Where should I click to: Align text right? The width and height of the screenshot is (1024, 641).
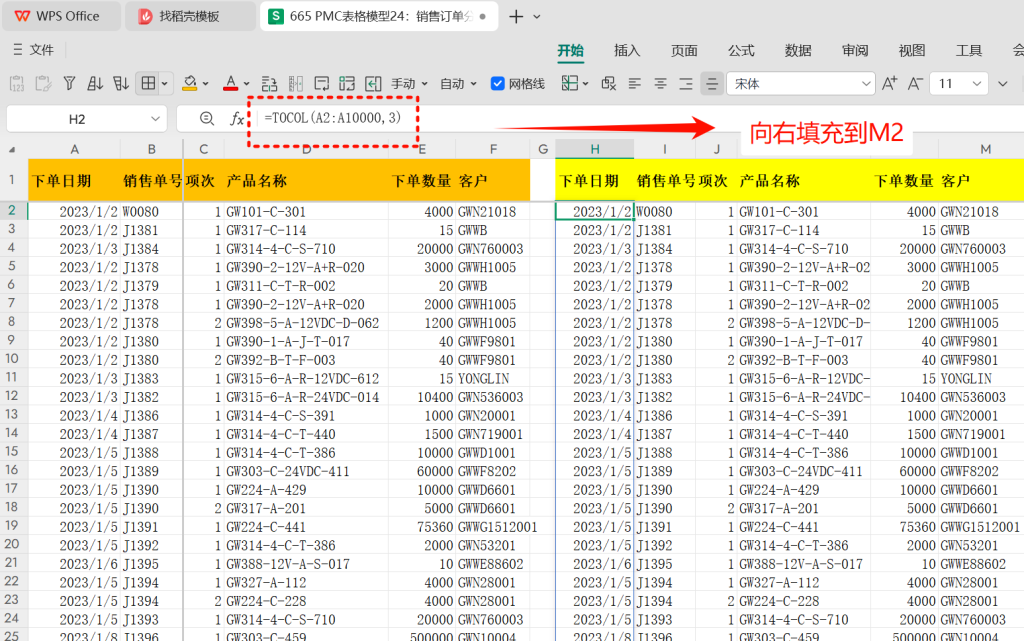click(686, 84)
